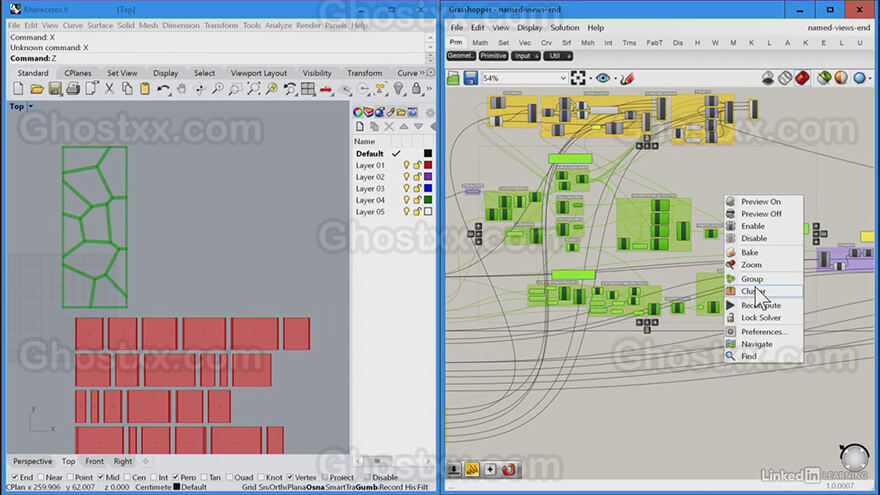Toggle the End osnap checkbox
This screenshot has width=880, height=495.
15,477
